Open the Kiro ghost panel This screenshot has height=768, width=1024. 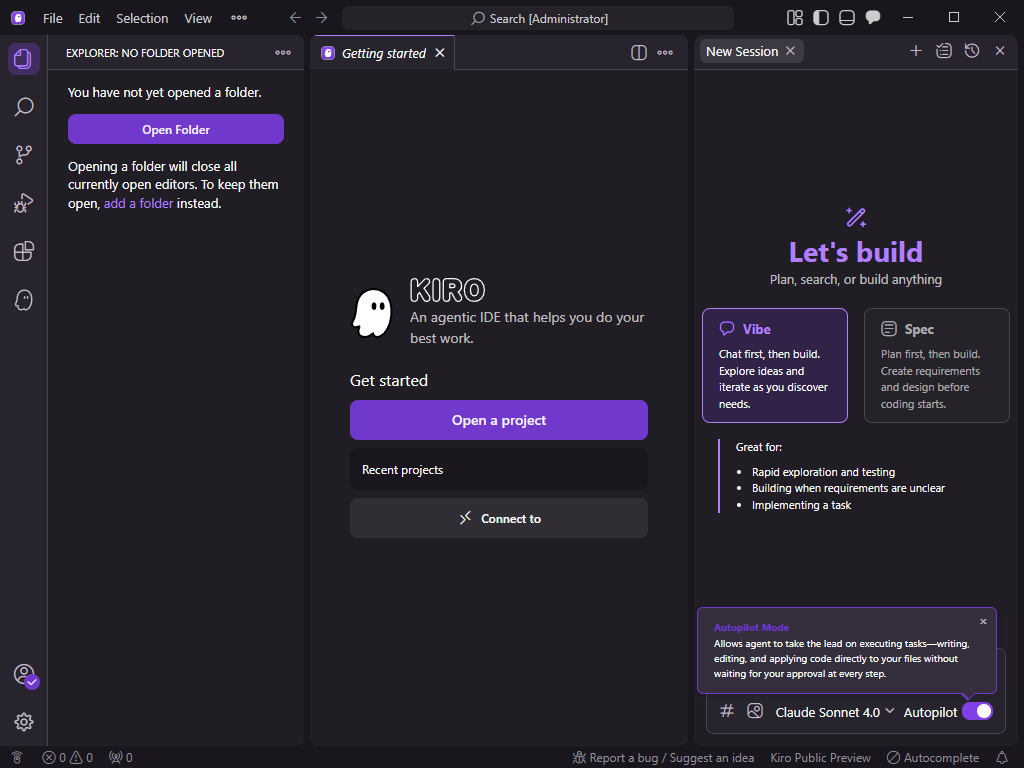pyautogui.click(x=24, y=300)
